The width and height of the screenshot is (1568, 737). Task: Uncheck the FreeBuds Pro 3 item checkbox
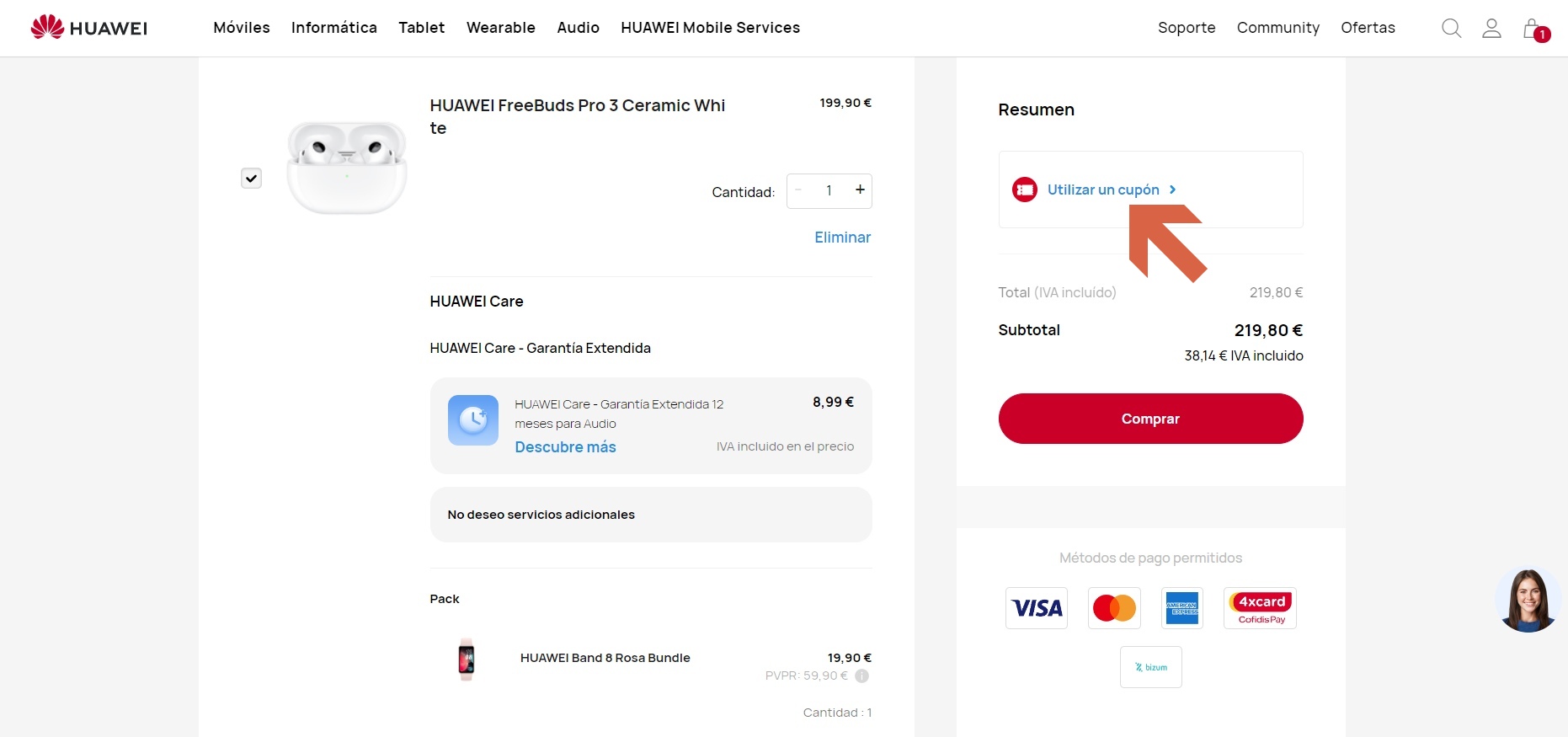(x=251, y=178)
